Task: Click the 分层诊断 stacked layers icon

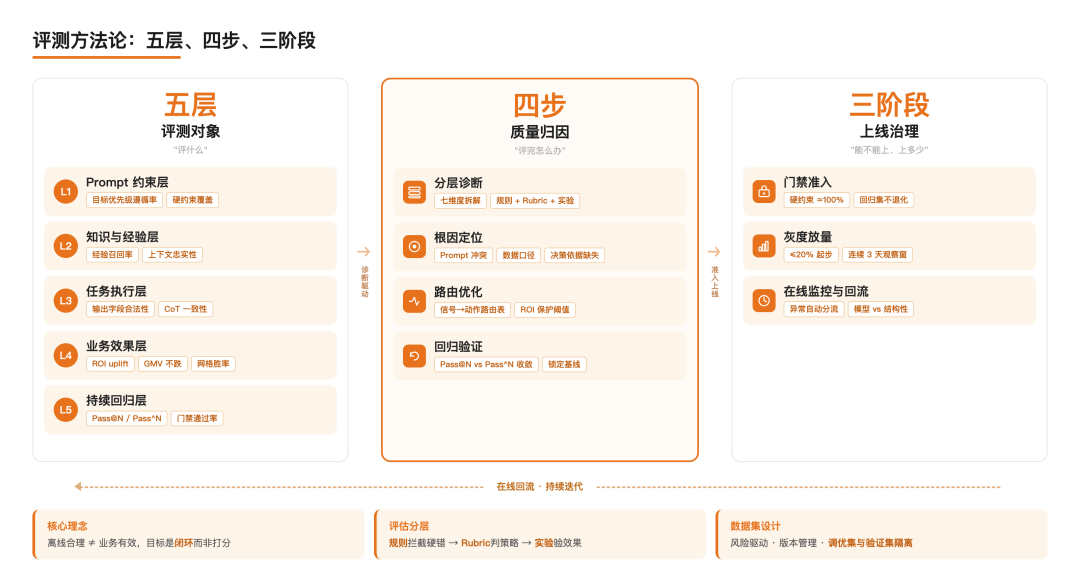Action: point(414,192)
